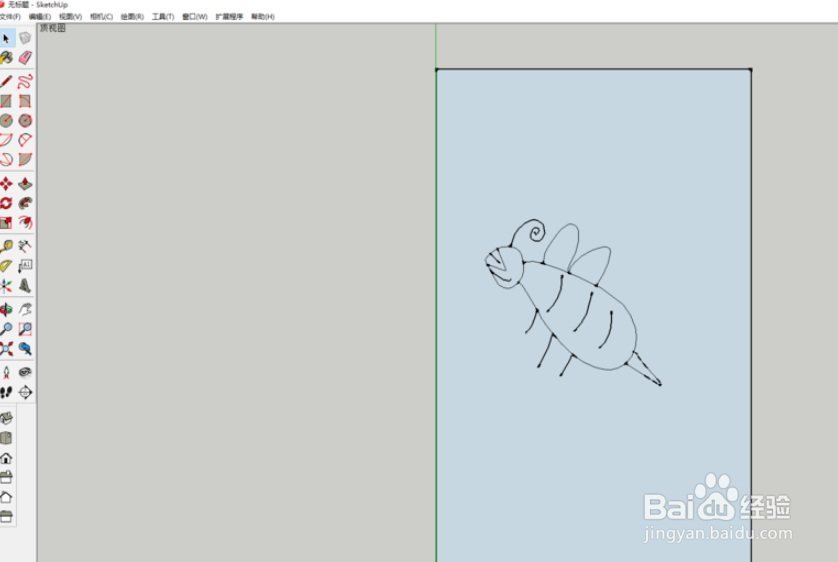Switch to Back view
838x562 pixels.
tap(6, 497)
